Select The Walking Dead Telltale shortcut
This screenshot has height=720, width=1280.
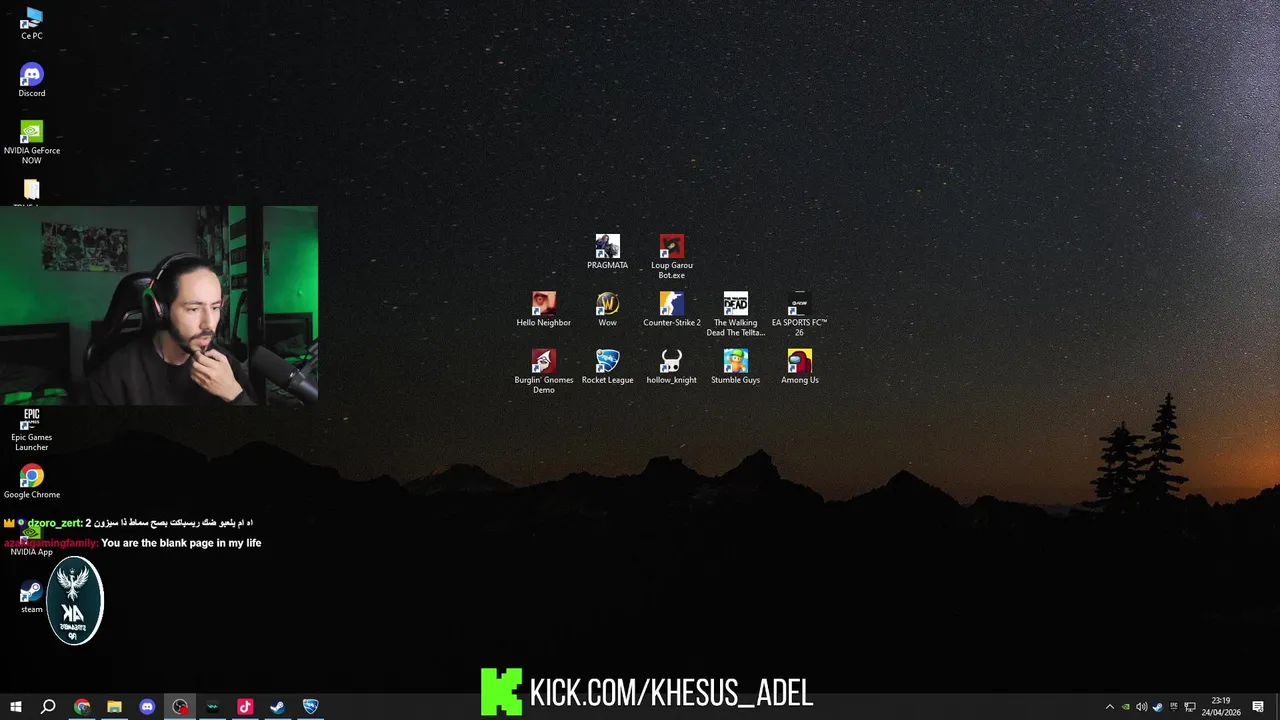736,314
